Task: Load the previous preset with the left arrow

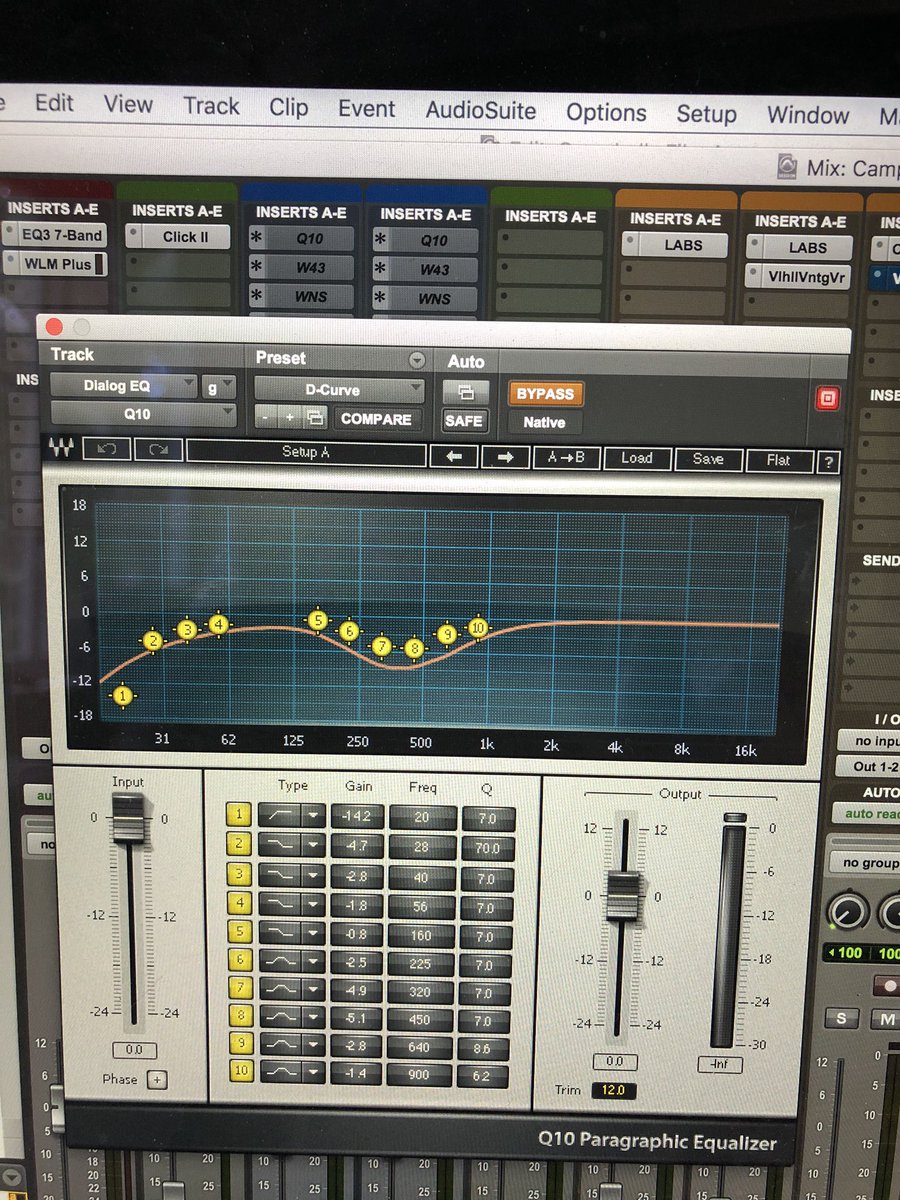Action: tap(453, 457)
